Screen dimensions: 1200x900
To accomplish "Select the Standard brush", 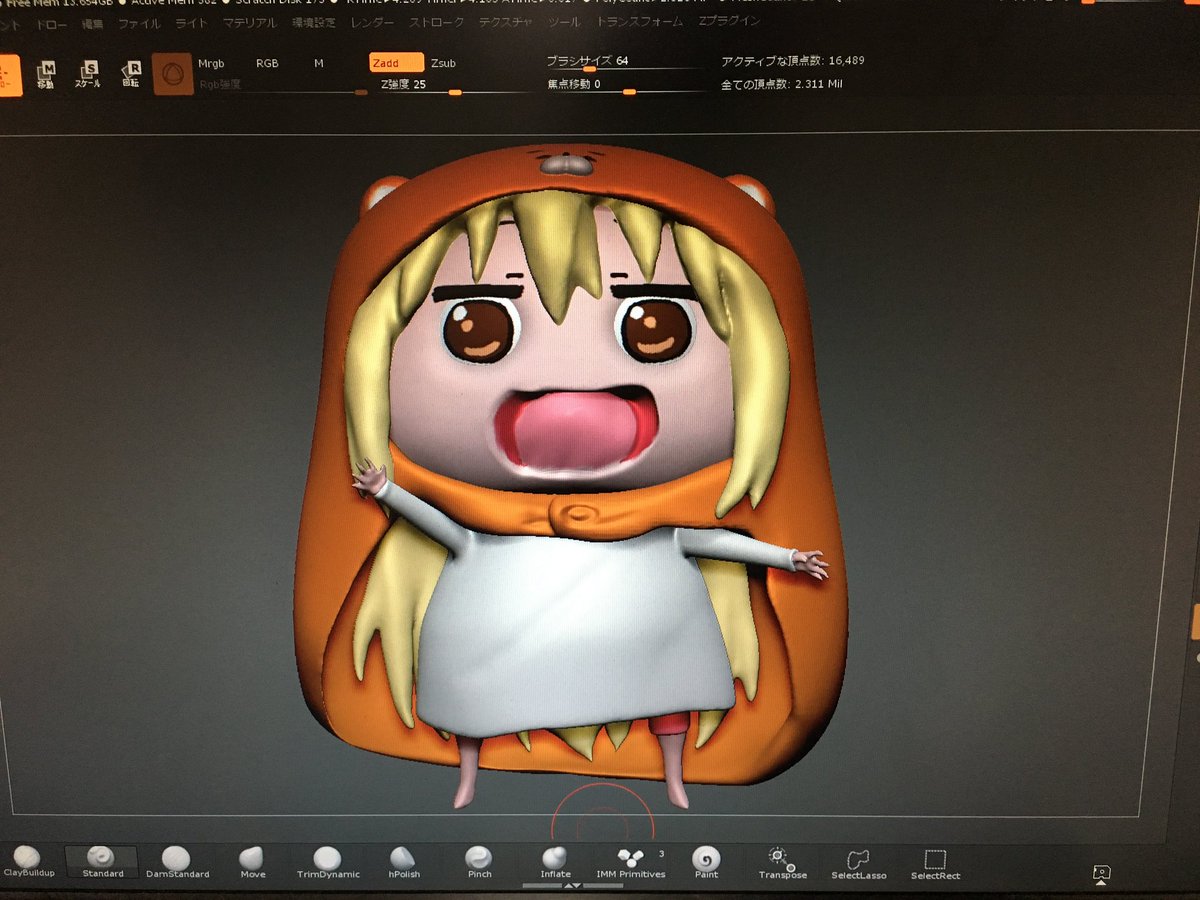I will (x=102, y=863).
